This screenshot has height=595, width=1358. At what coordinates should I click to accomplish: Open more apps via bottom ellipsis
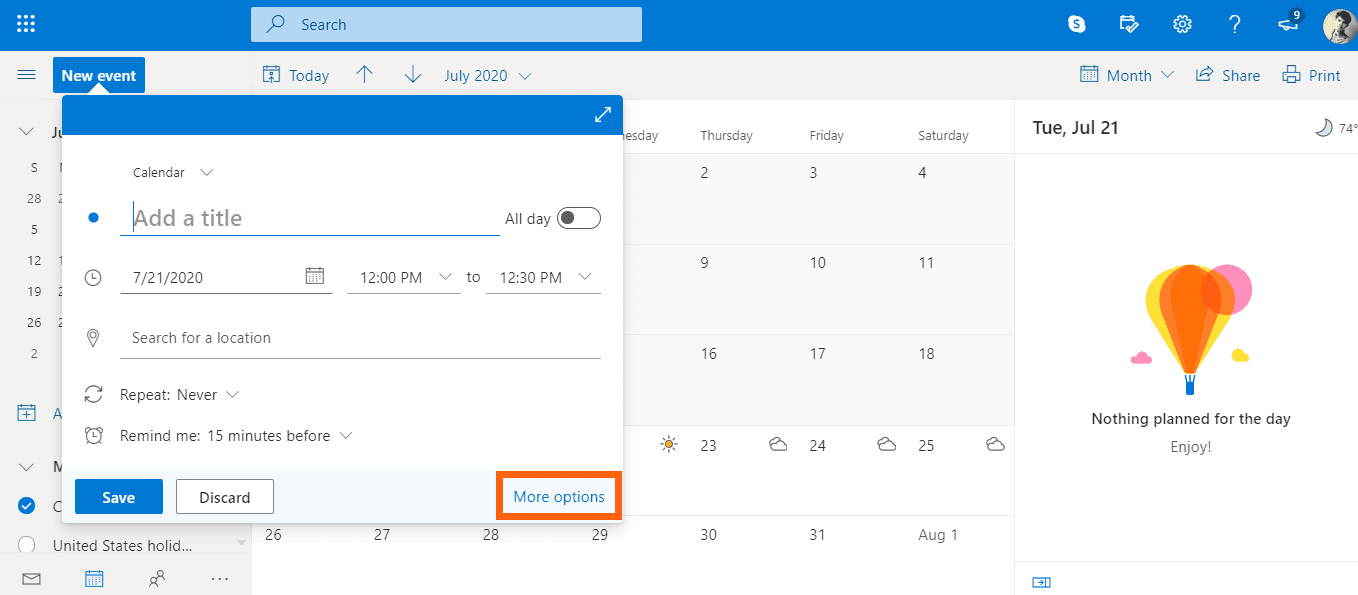pyautogui.click(x=219, y=578)
